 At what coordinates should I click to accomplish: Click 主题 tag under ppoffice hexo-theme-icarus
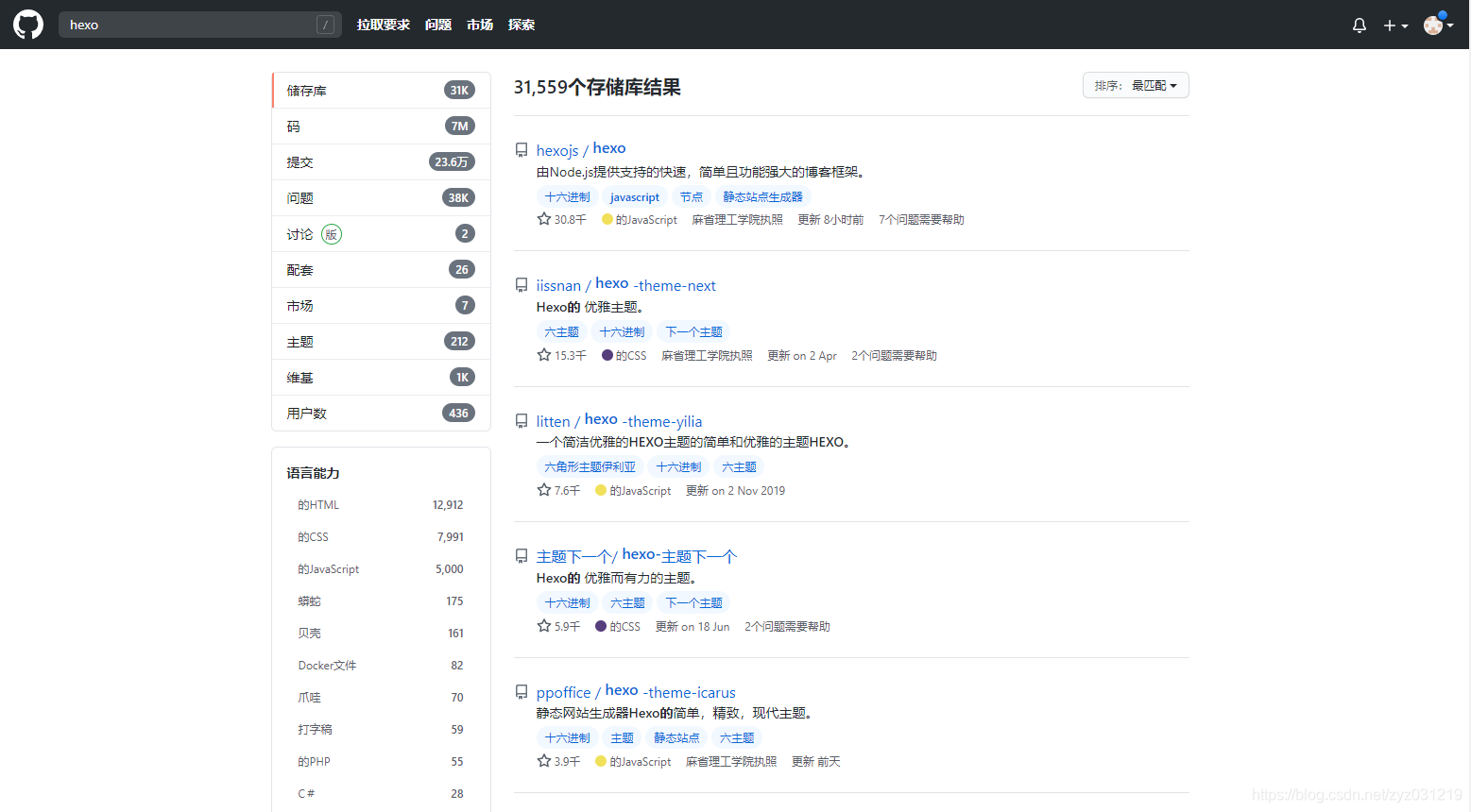[x=622, y=738]
